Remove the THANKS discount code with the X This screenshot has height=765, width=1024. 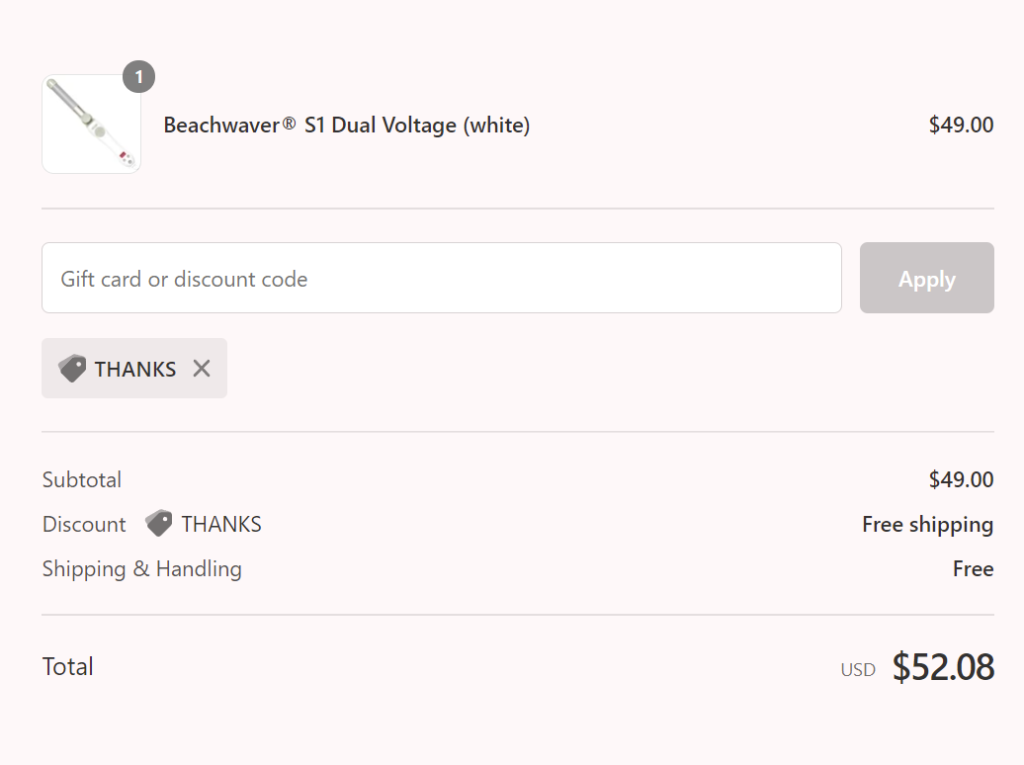click(x=202, y=368)
